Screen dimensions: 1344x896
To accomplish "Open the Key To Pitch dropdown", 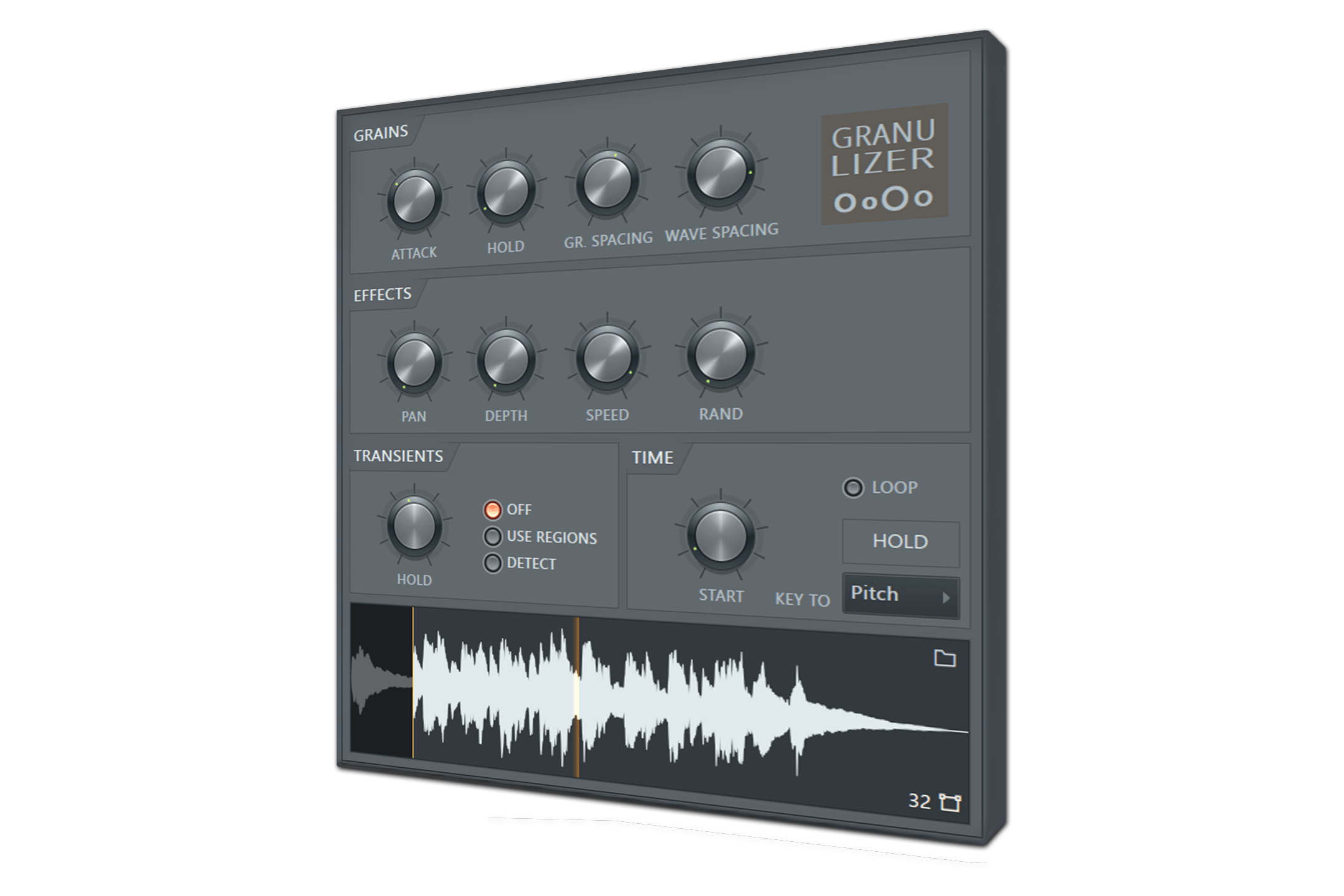I will (900, 596).
